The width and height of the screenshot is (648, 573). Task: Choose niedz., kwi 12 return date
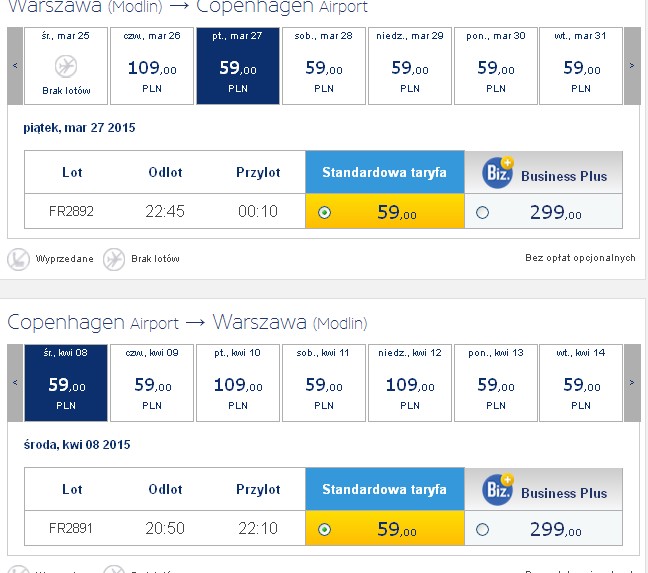point(410,383)
